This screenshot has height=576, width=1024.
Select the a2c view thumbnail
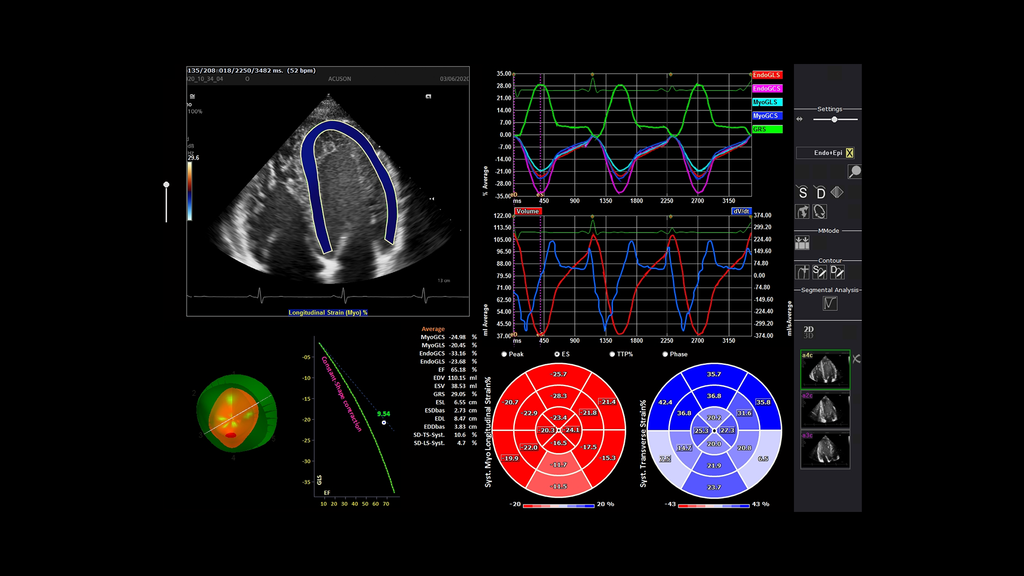coord(827,408)
